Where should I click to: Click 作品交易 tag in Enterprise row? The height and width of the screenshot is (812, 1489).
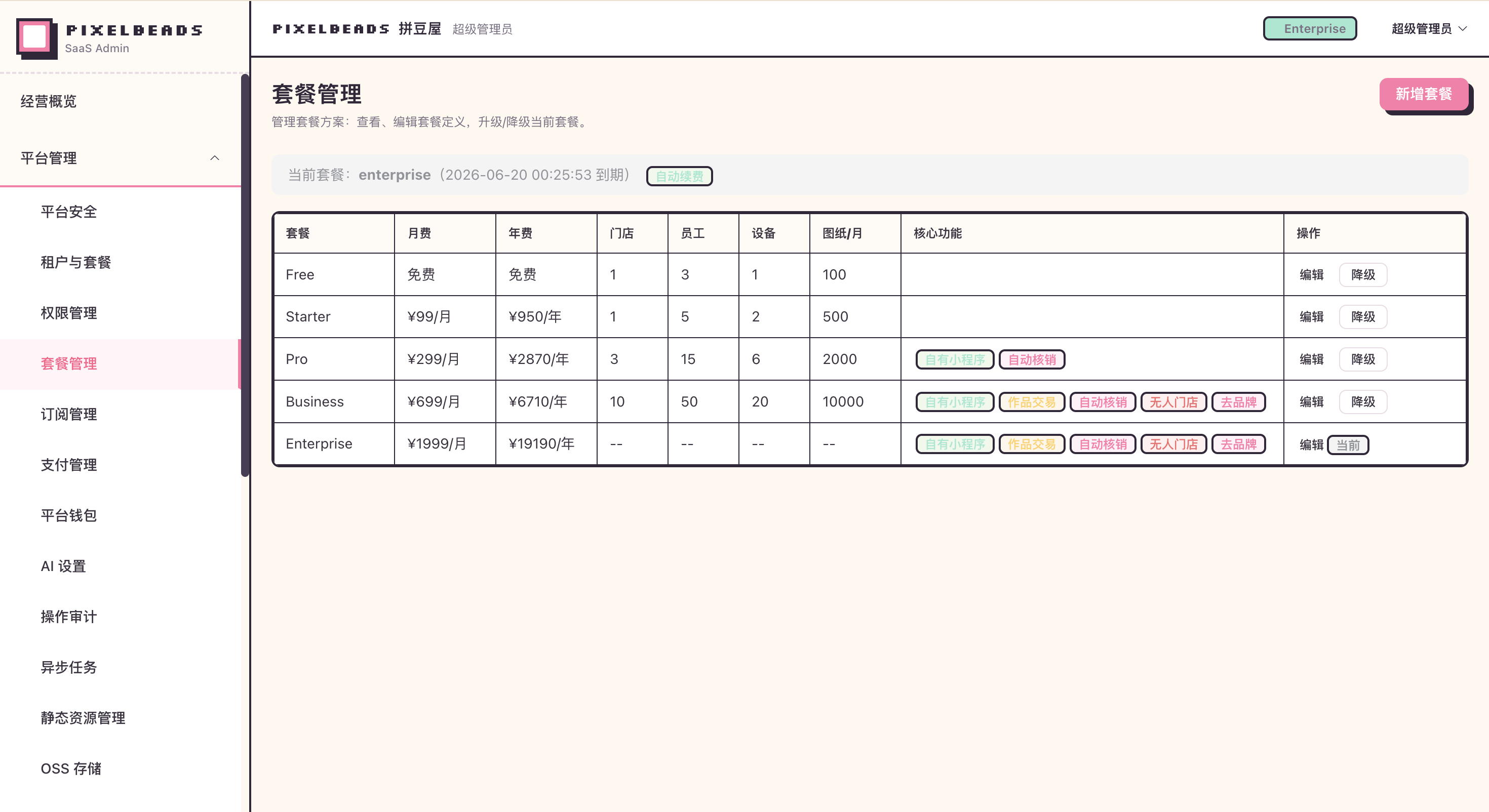coord(1032,444)
